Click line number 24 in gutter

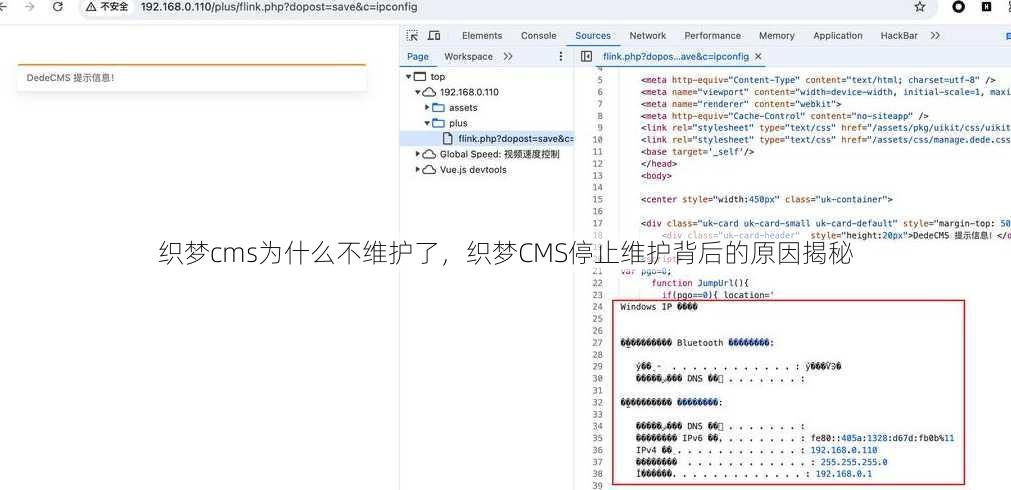[597, 307]
